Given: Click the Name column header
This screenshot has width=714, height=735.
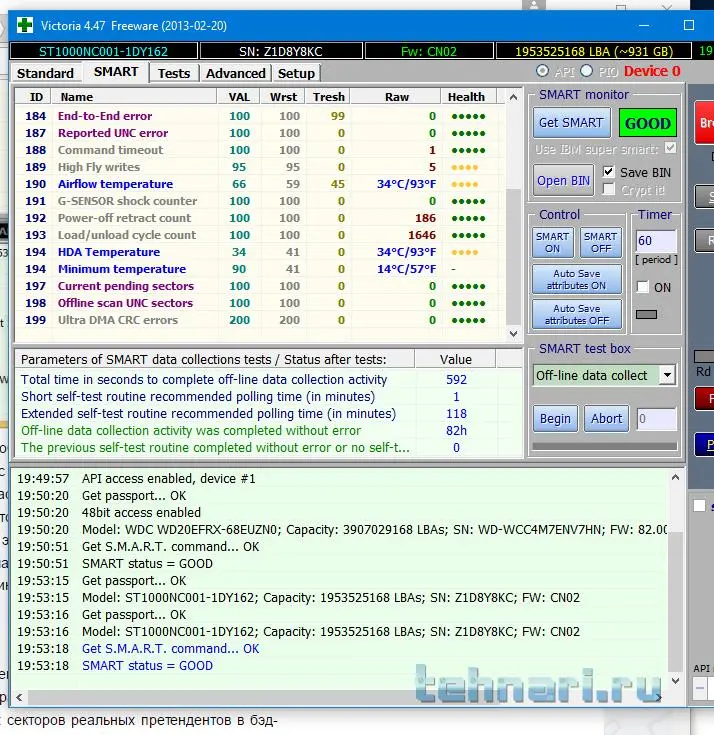Looking at the screenshot, I should click(134, 97).
